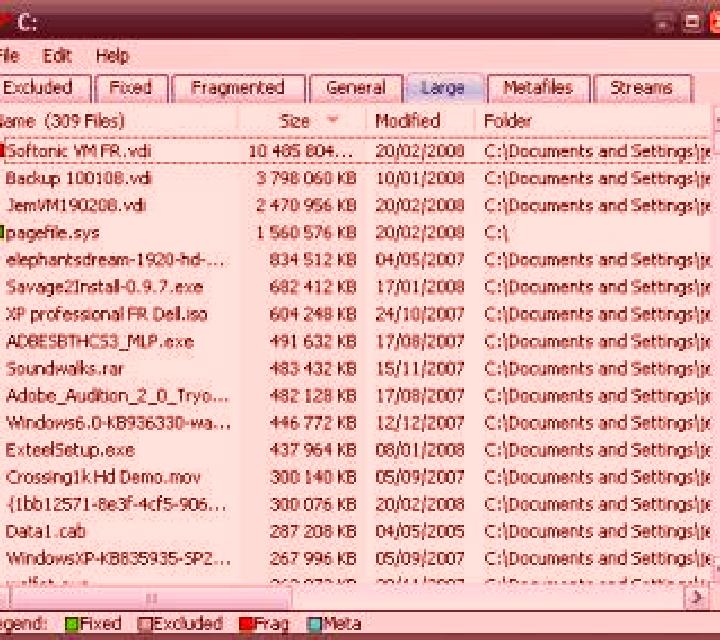Toggle sort arrow in Size column
This screenshot has height=640, width=720.
tap(332, 120)
